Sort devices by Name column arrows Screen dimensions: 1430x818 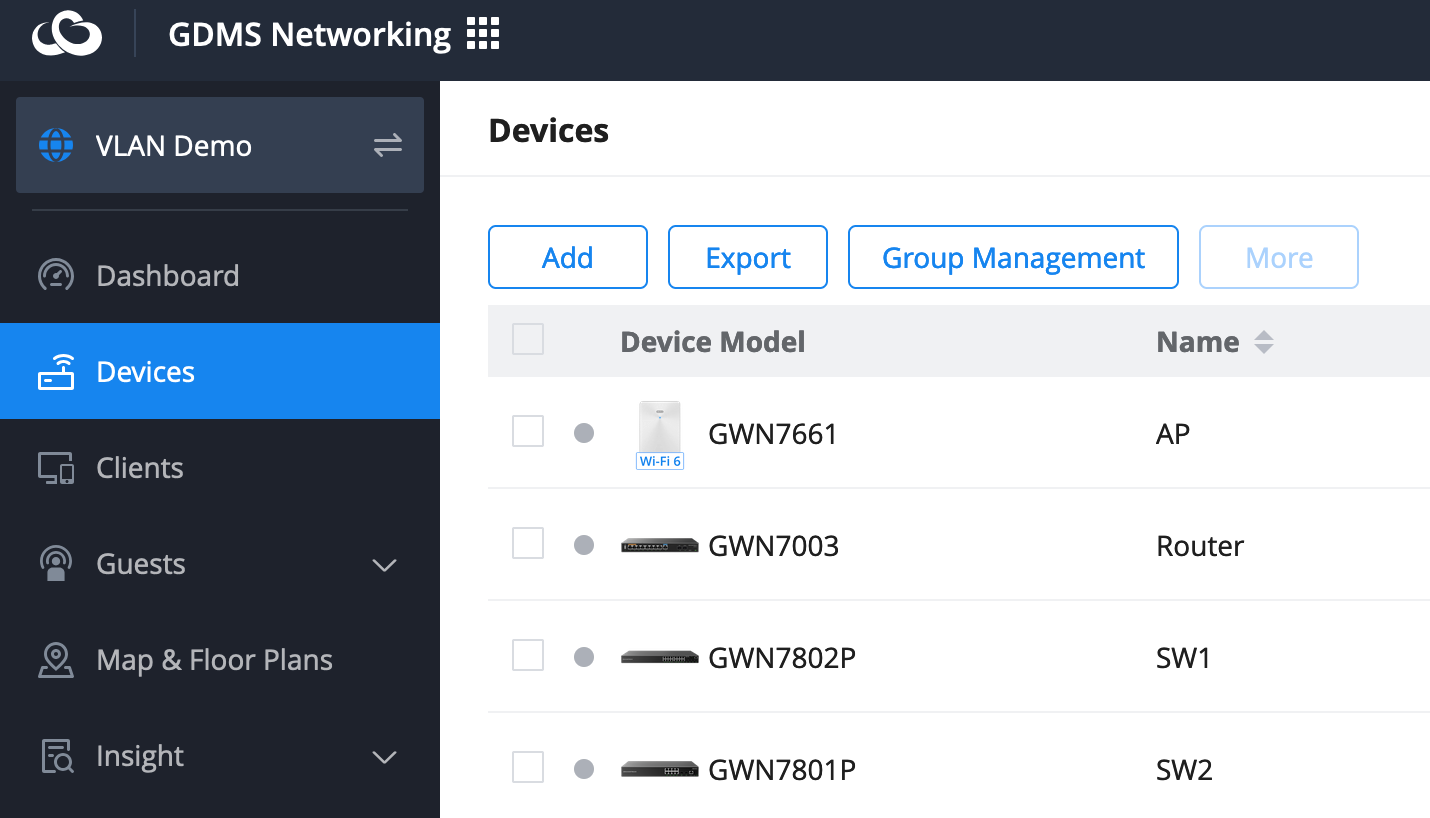tap(1264, 342)
